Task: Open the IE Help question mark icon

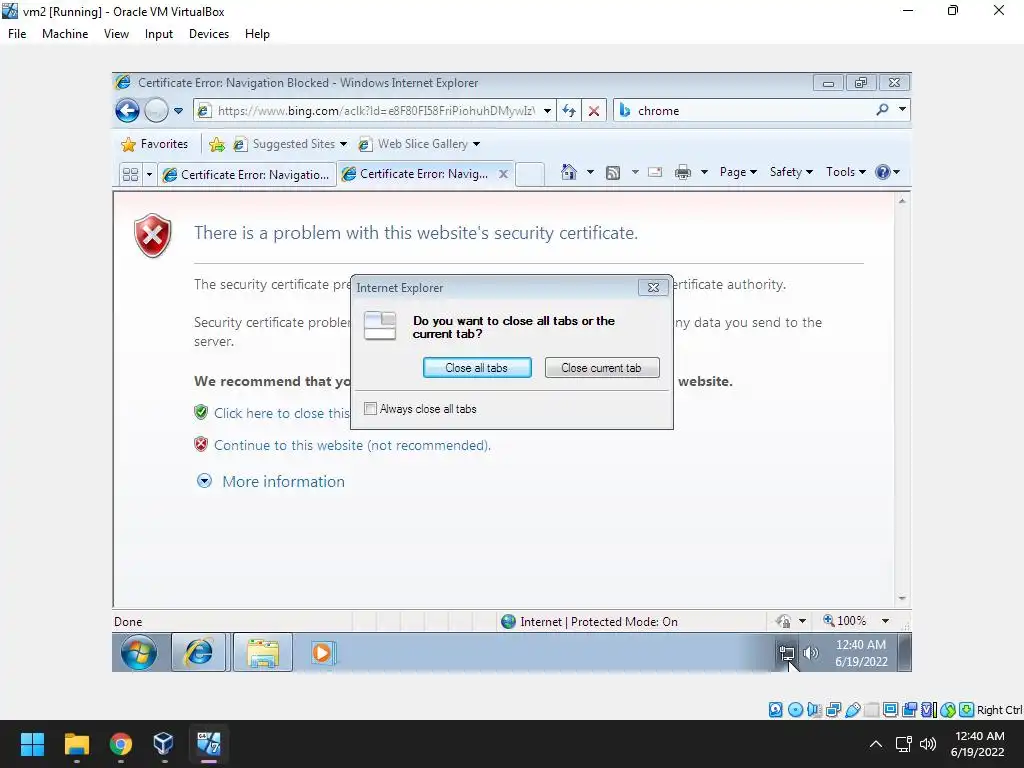Action: coord(882,172)
